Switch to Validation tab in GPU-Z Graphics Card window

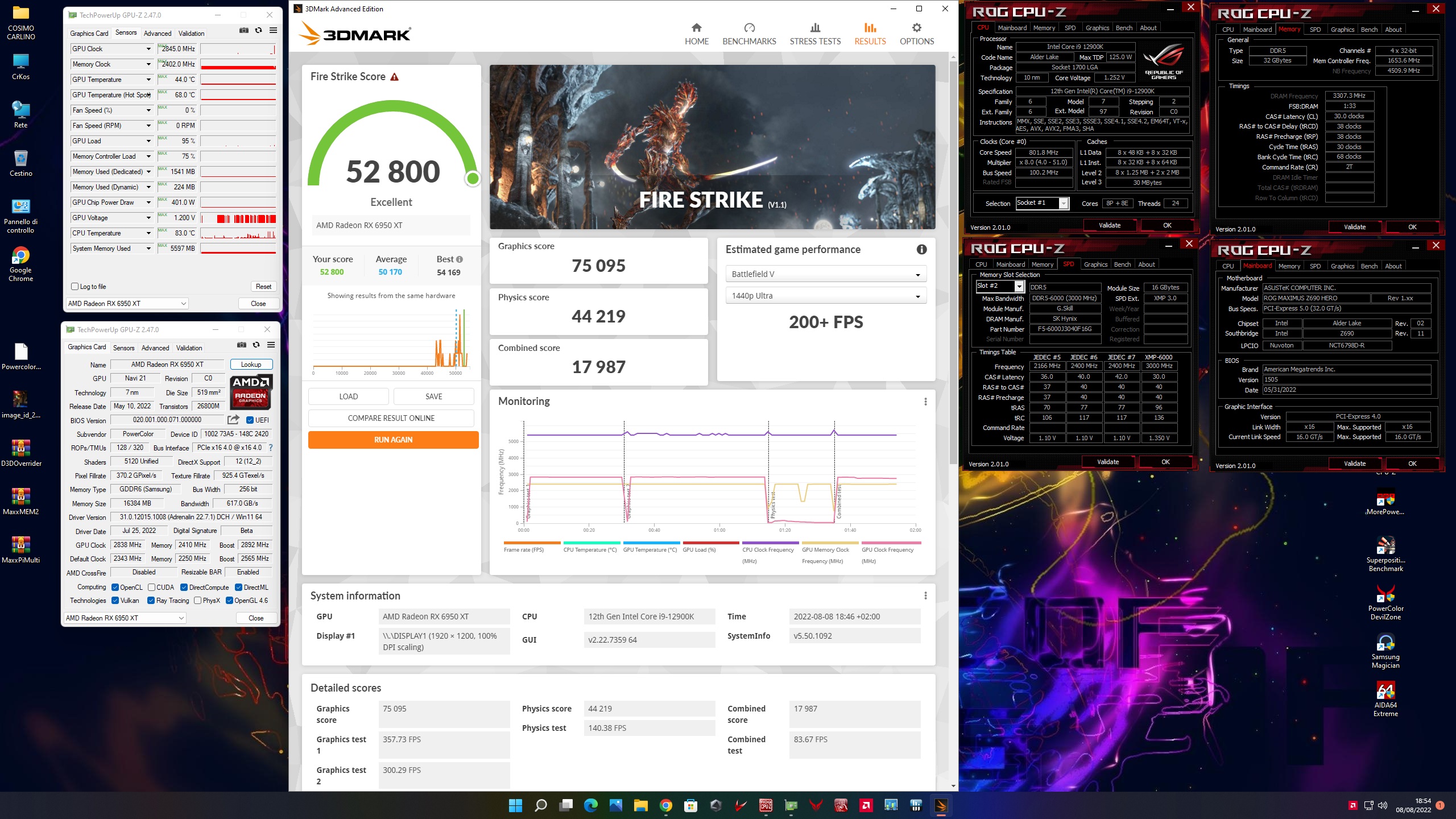coord(189,348)
